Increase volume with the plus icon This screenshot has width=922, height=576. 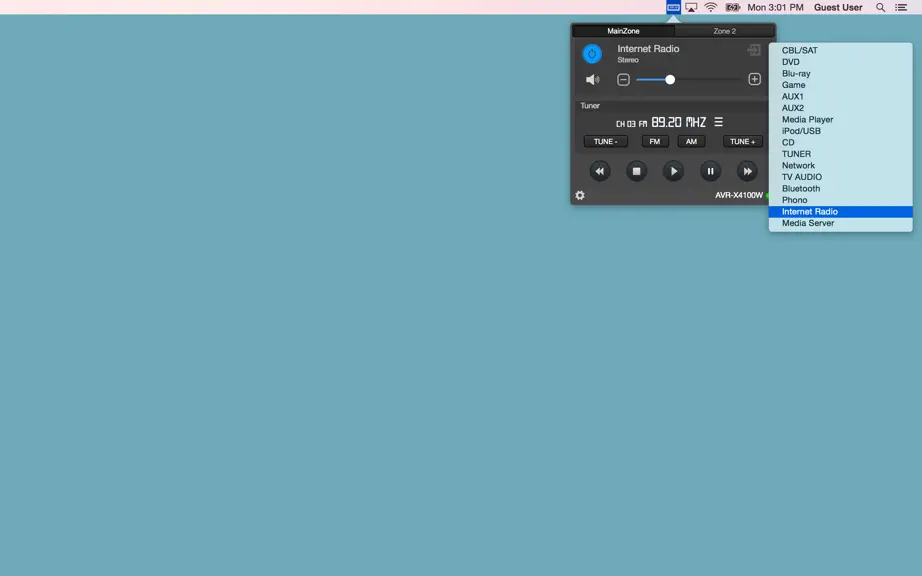754,79
